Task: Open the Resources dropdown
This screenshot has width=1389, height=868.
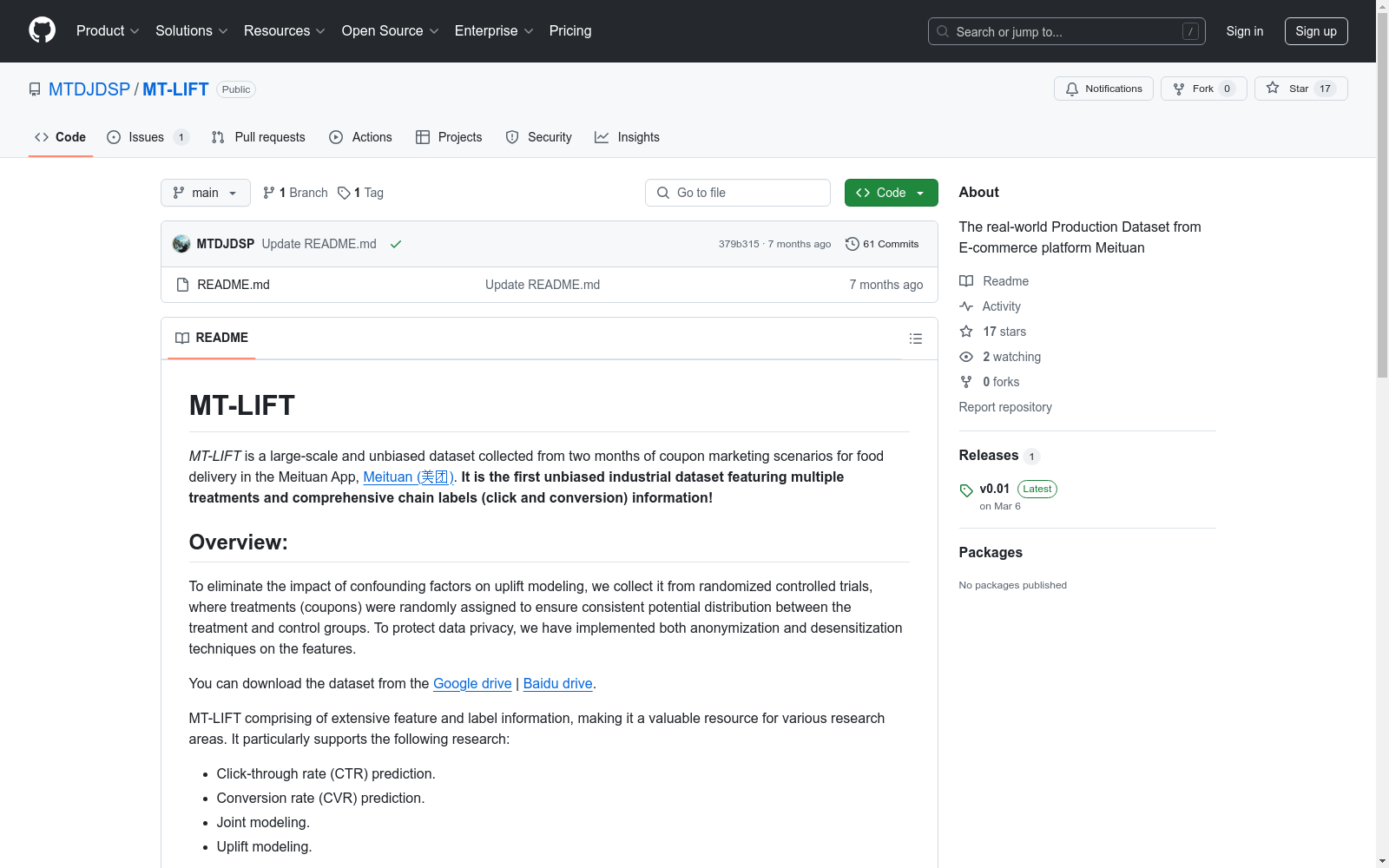Action: (285, 31)
